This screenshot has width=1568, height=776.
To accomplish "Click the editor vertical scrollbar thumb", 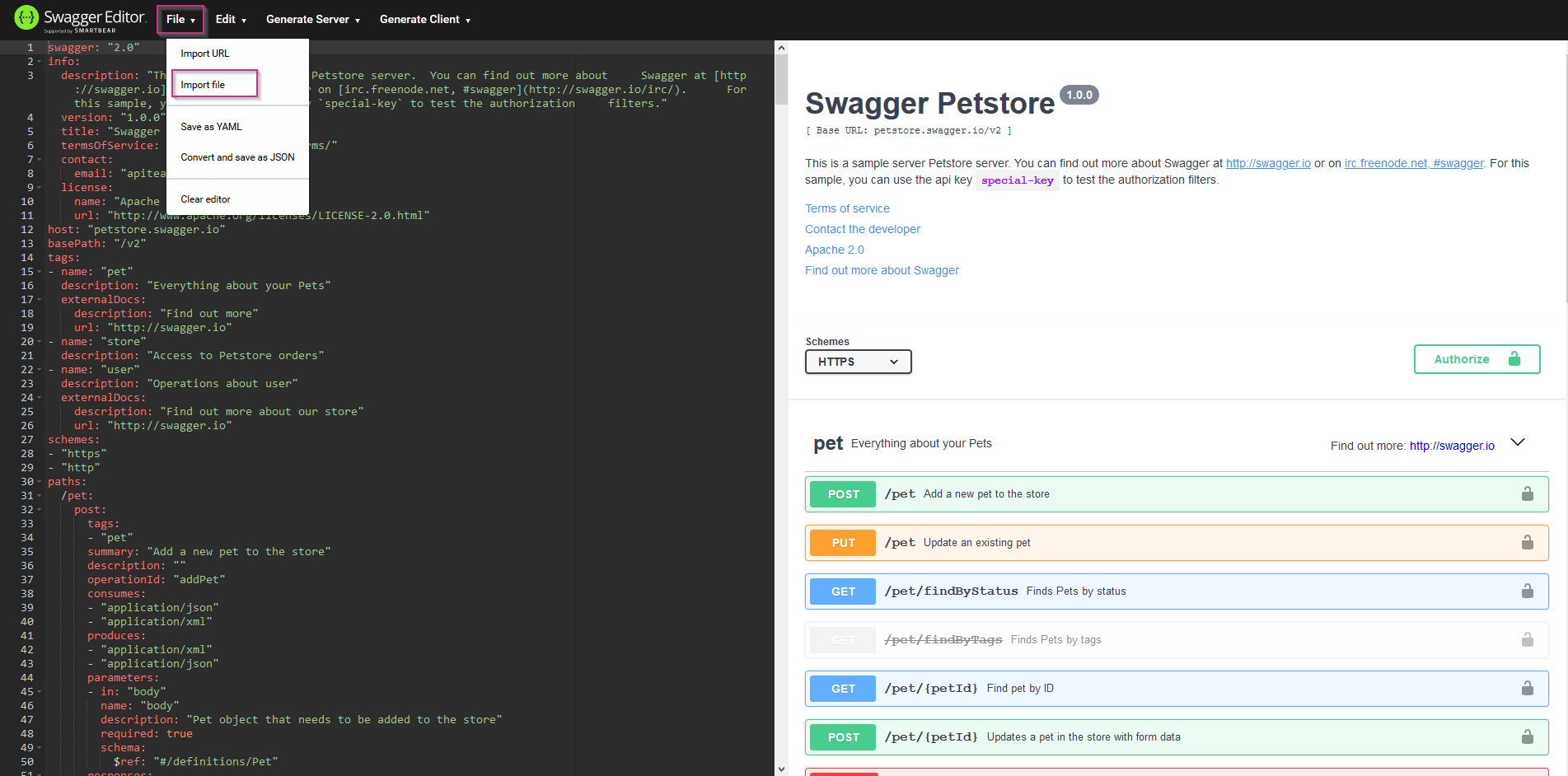I will 781,78.
